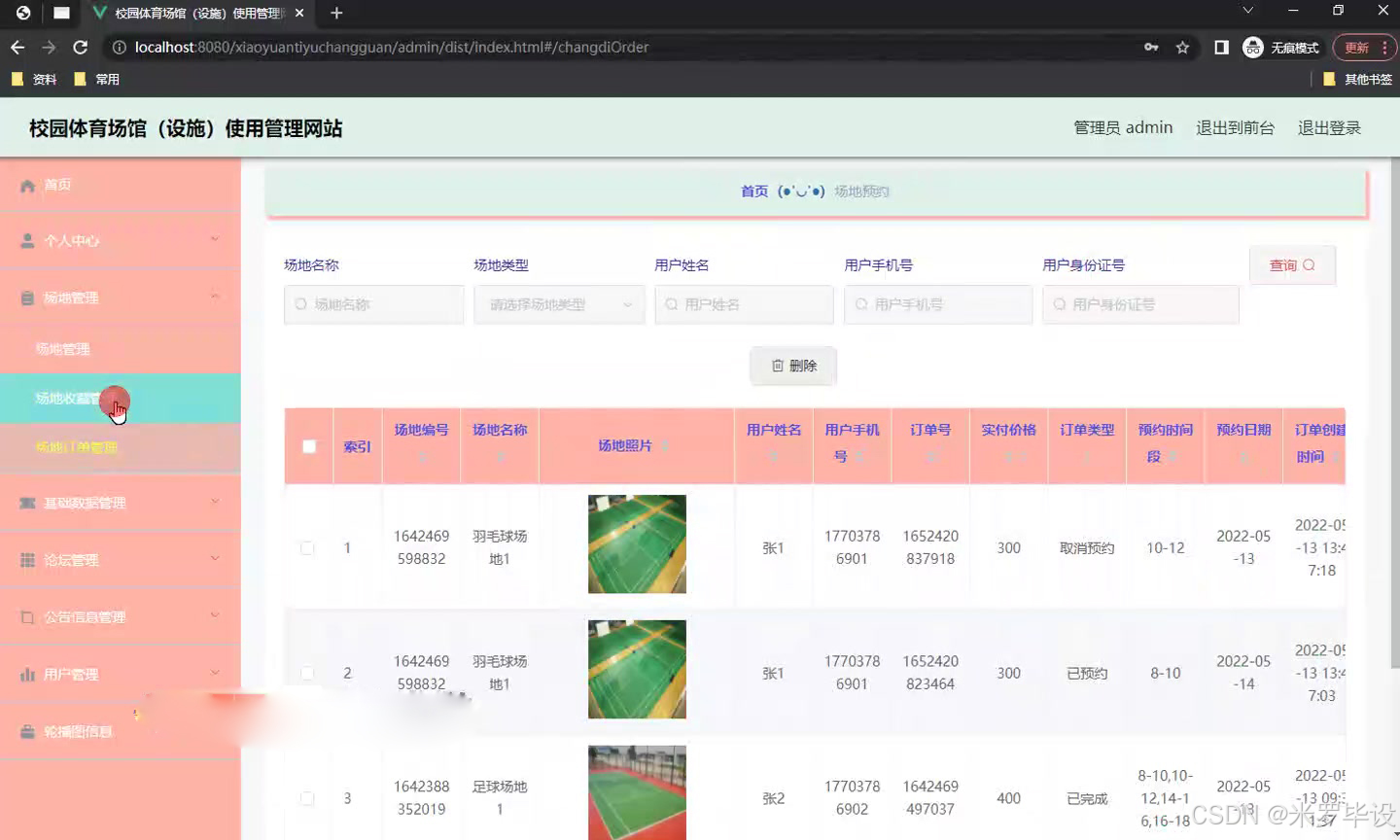Image resolution: width=1400 pixels, height=840 pixels.
Task: Open 公告信息管理 via its document icon
Action: point(27,615)
